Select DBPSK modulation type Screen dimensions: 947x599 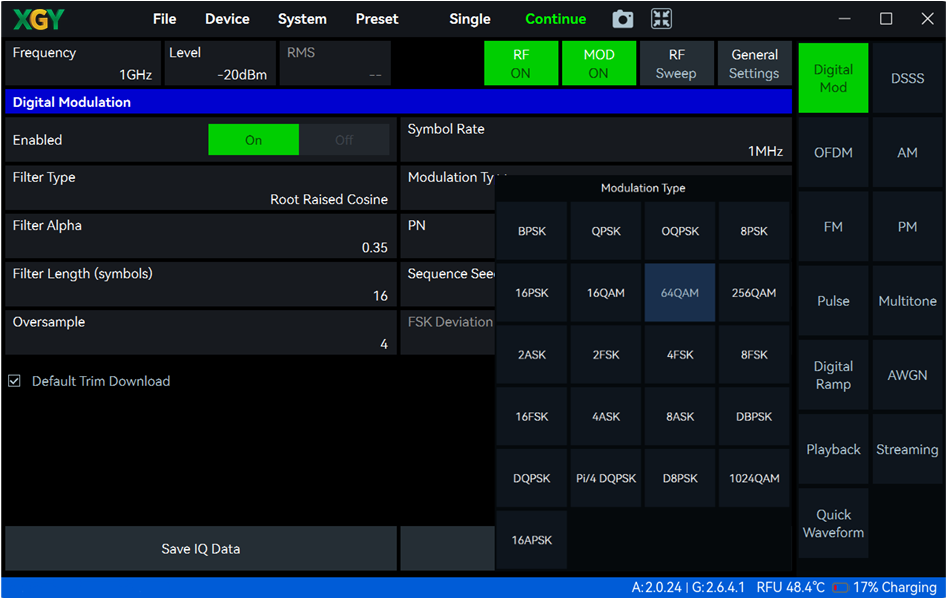754,417
